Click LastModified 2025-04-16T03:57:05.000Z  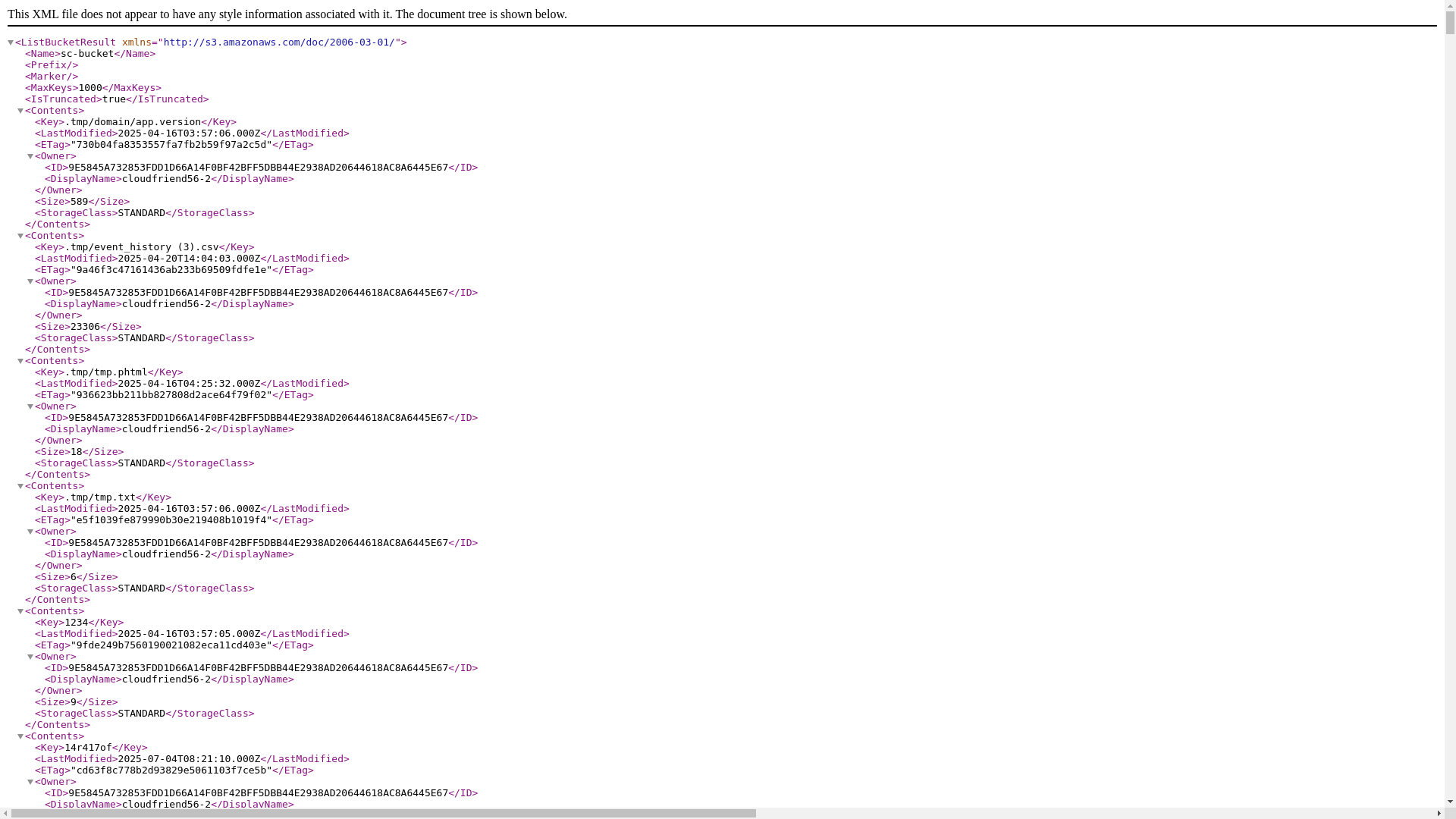pos(189,634)
